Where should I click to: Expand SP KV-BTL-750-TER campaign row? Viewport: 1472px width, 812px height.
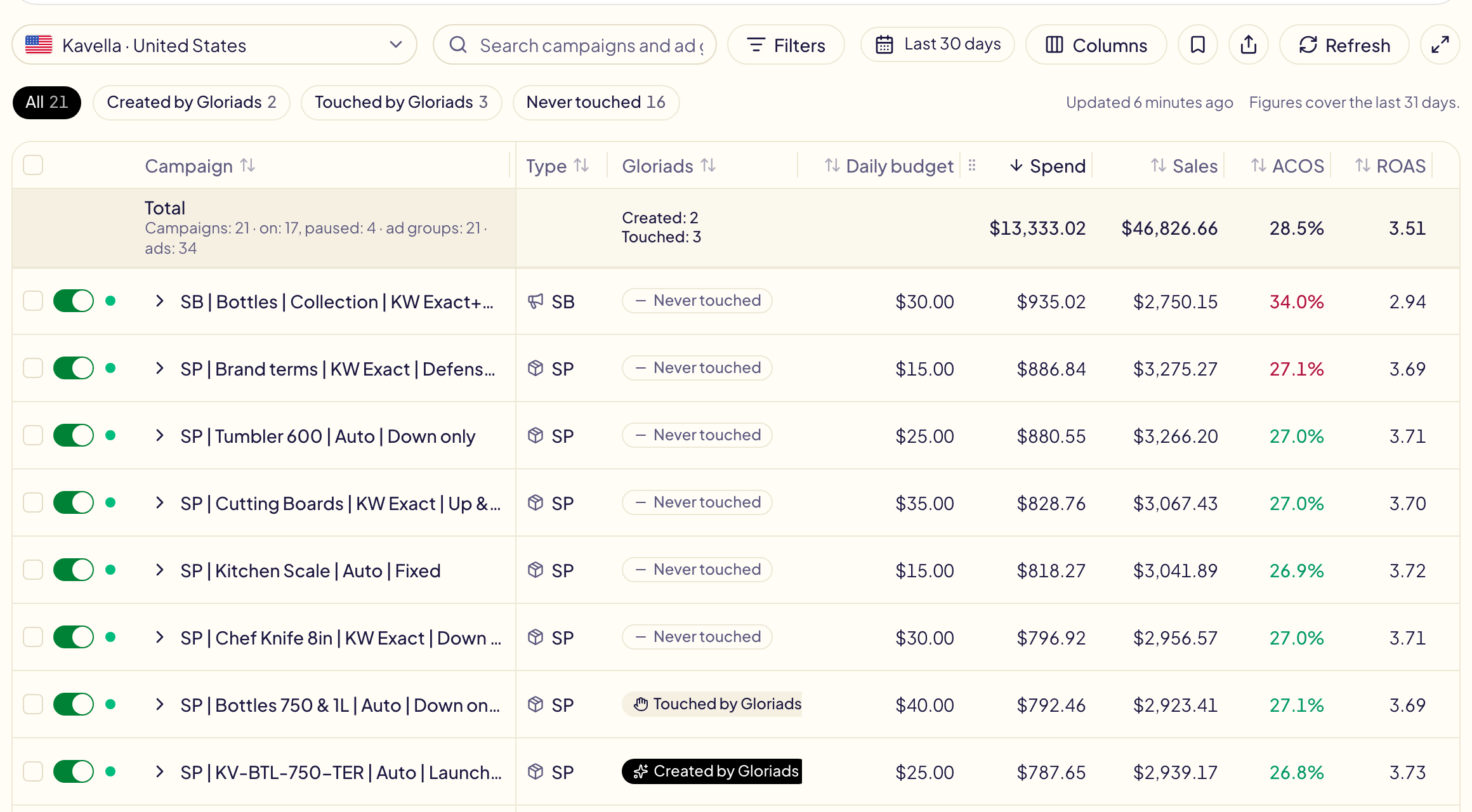pos(160,771)
